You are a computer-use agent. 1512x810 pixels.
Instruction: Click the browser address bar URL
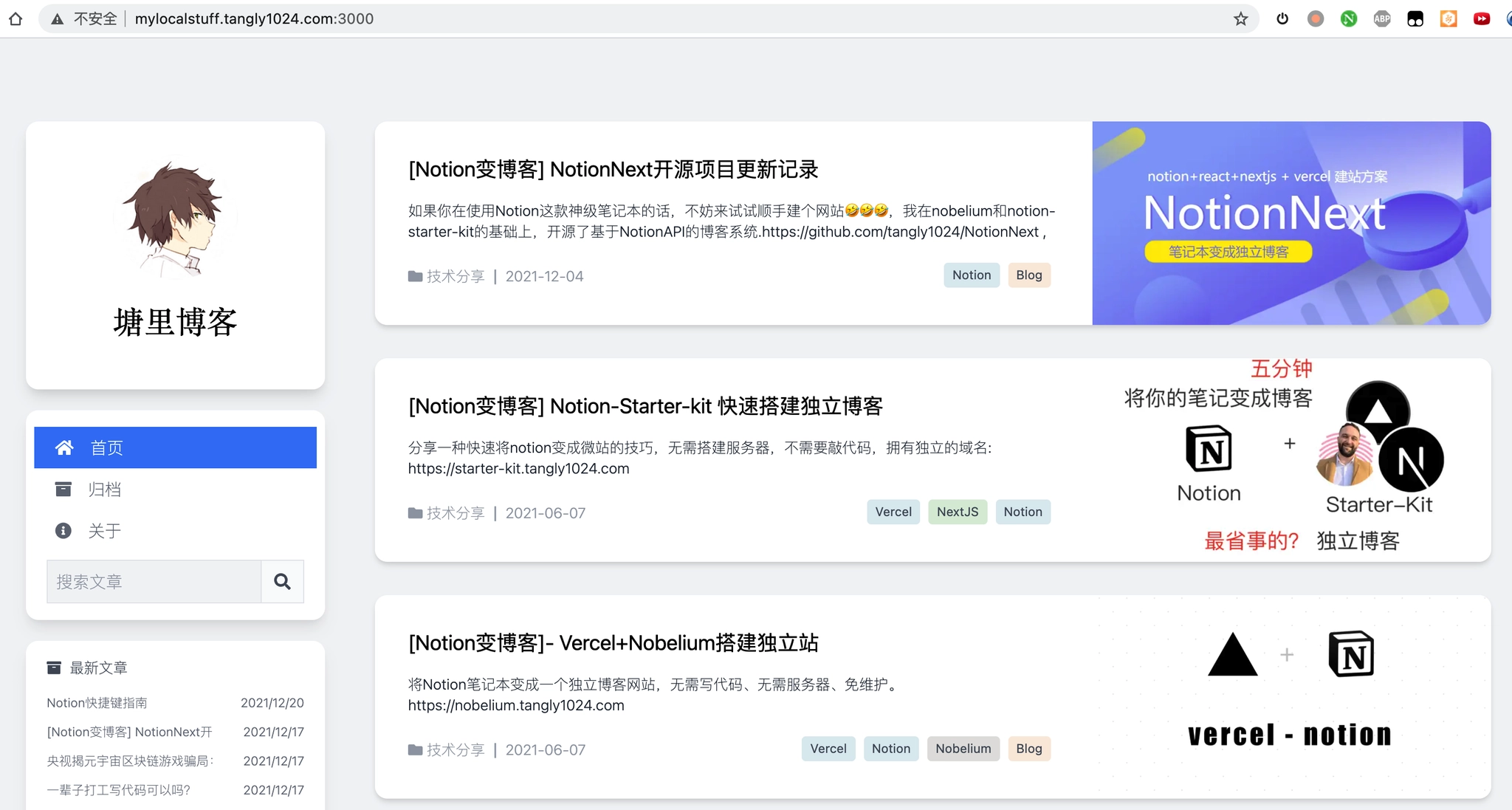pyautogui.click(x=254, y=18)
